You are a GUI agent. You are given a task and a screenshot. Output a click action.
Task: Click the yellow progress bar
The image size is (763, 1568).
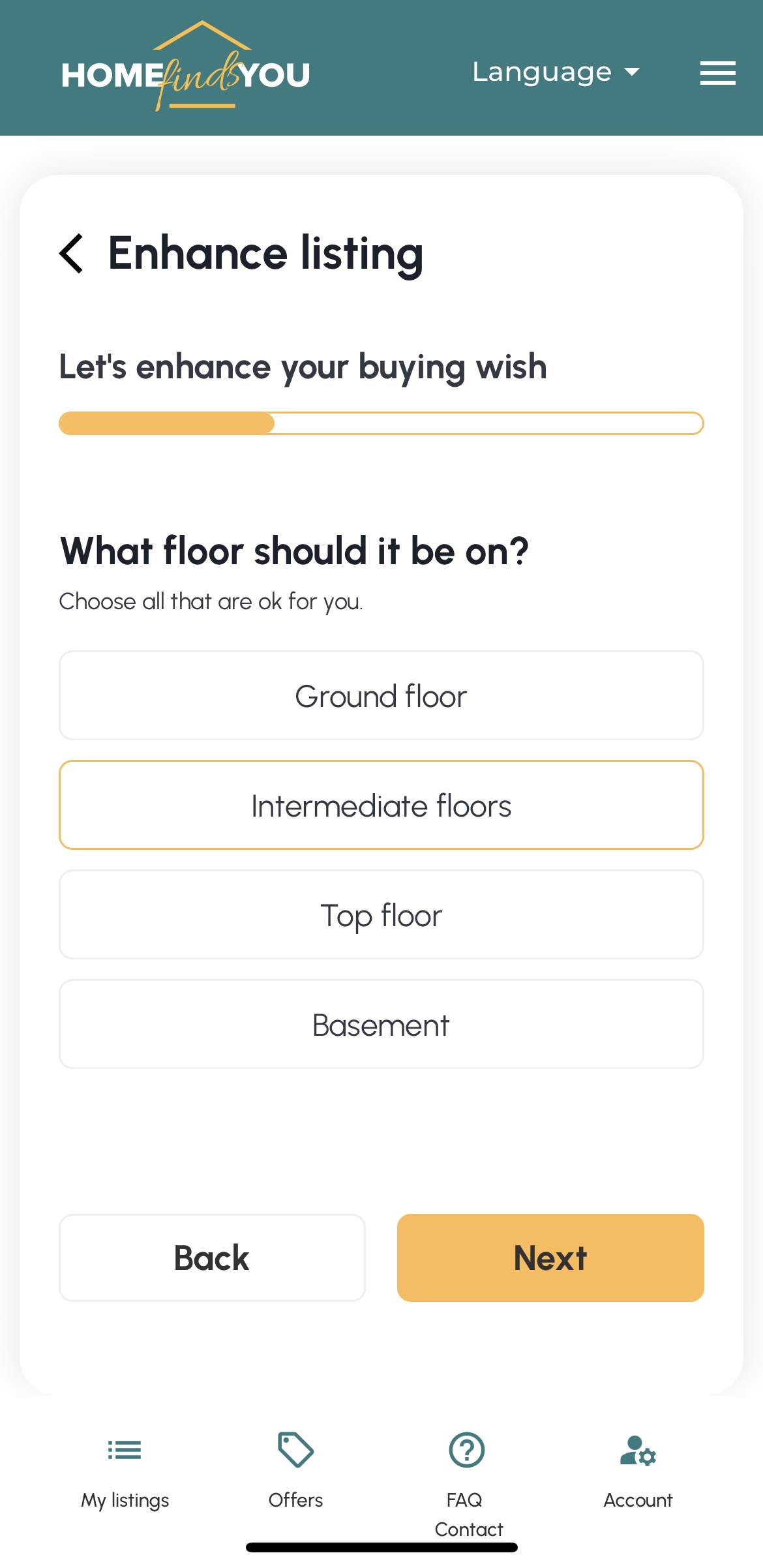(381, 423)
